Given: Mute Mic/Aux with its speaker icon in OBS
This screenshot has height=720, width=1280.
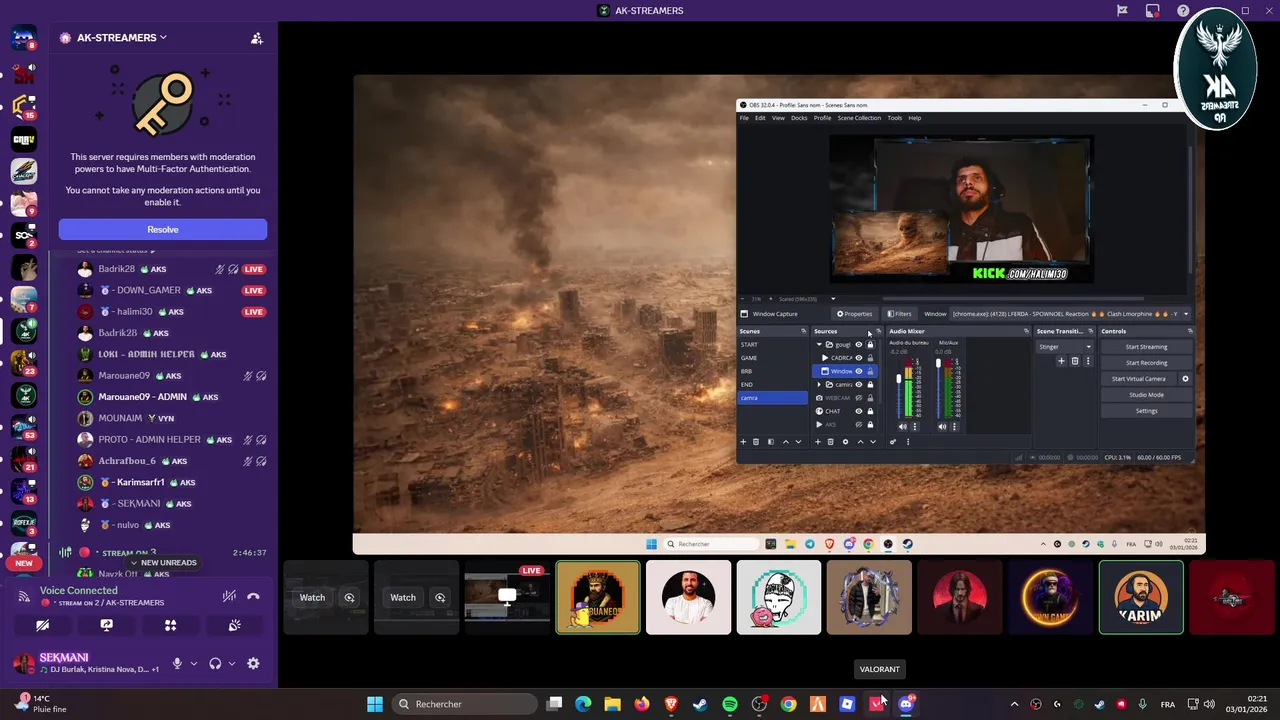Looking at the screenshot, I should coord(942,427).
